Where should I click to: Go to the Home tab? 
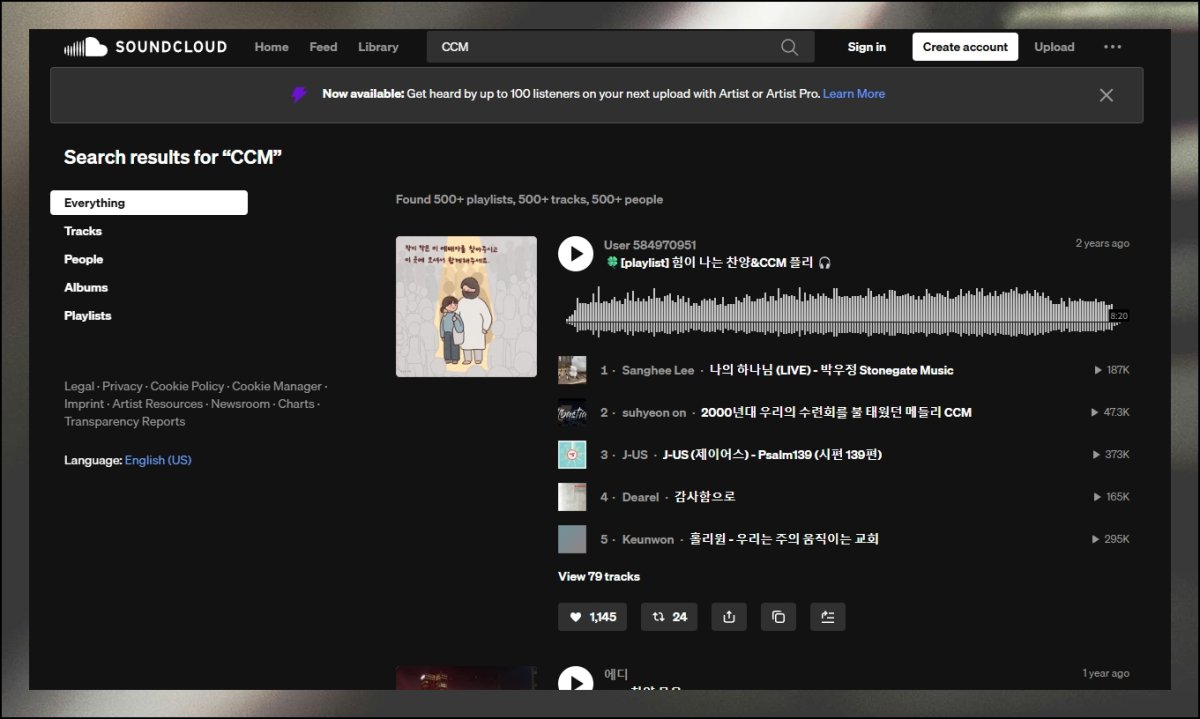(271, 47)
